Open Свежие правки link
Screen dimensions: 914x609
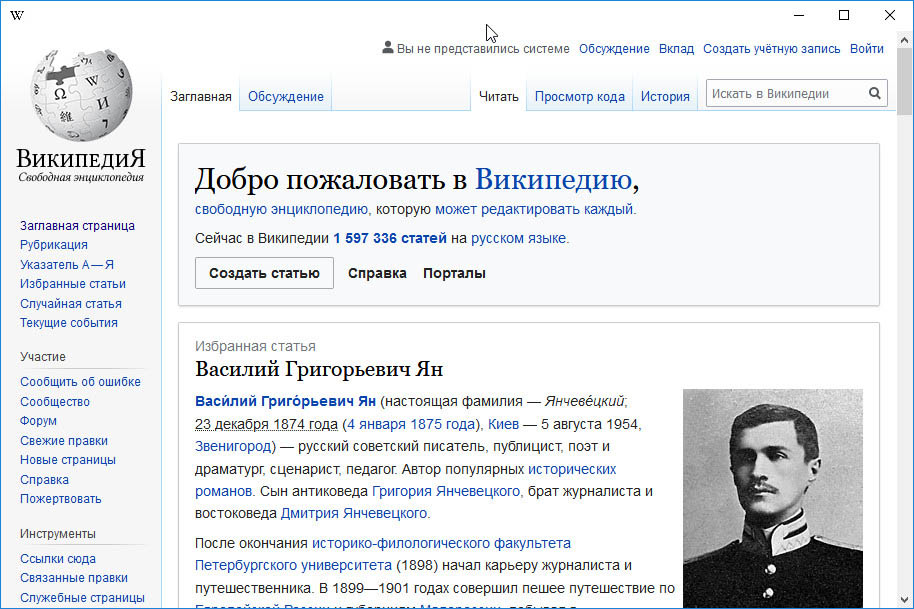point(64,441)
